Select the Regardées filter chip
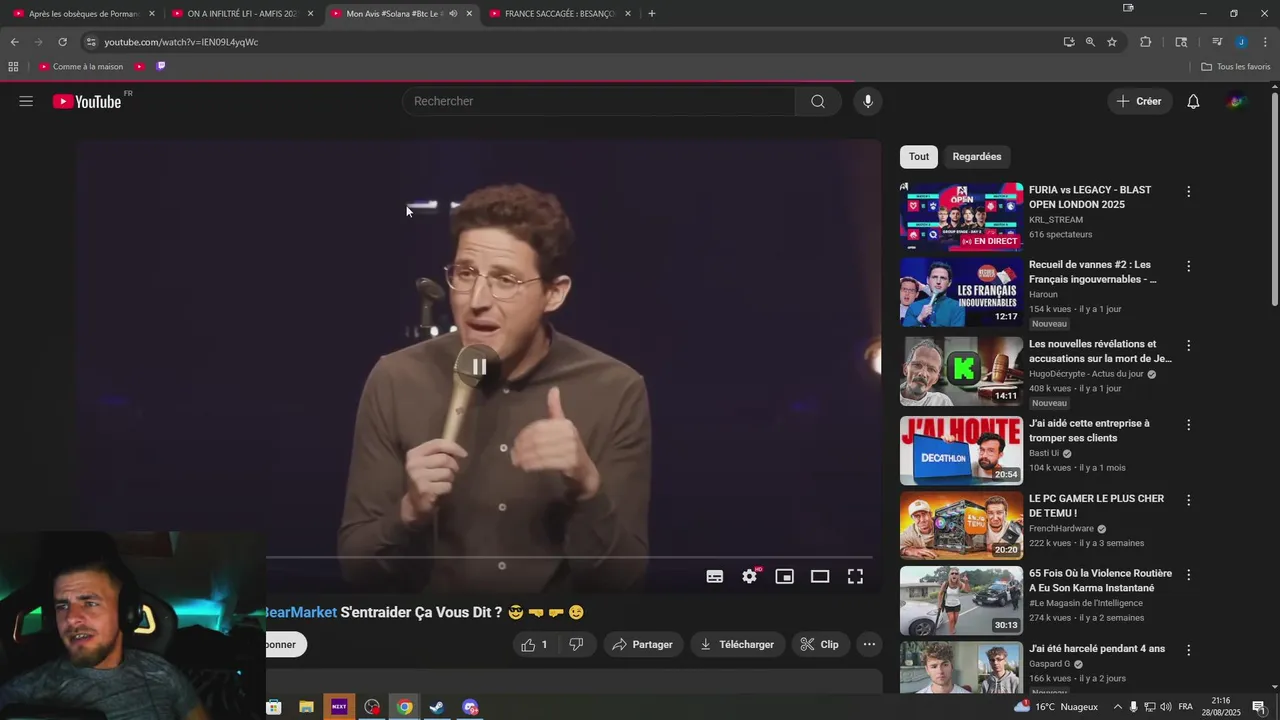 point(977,157)
